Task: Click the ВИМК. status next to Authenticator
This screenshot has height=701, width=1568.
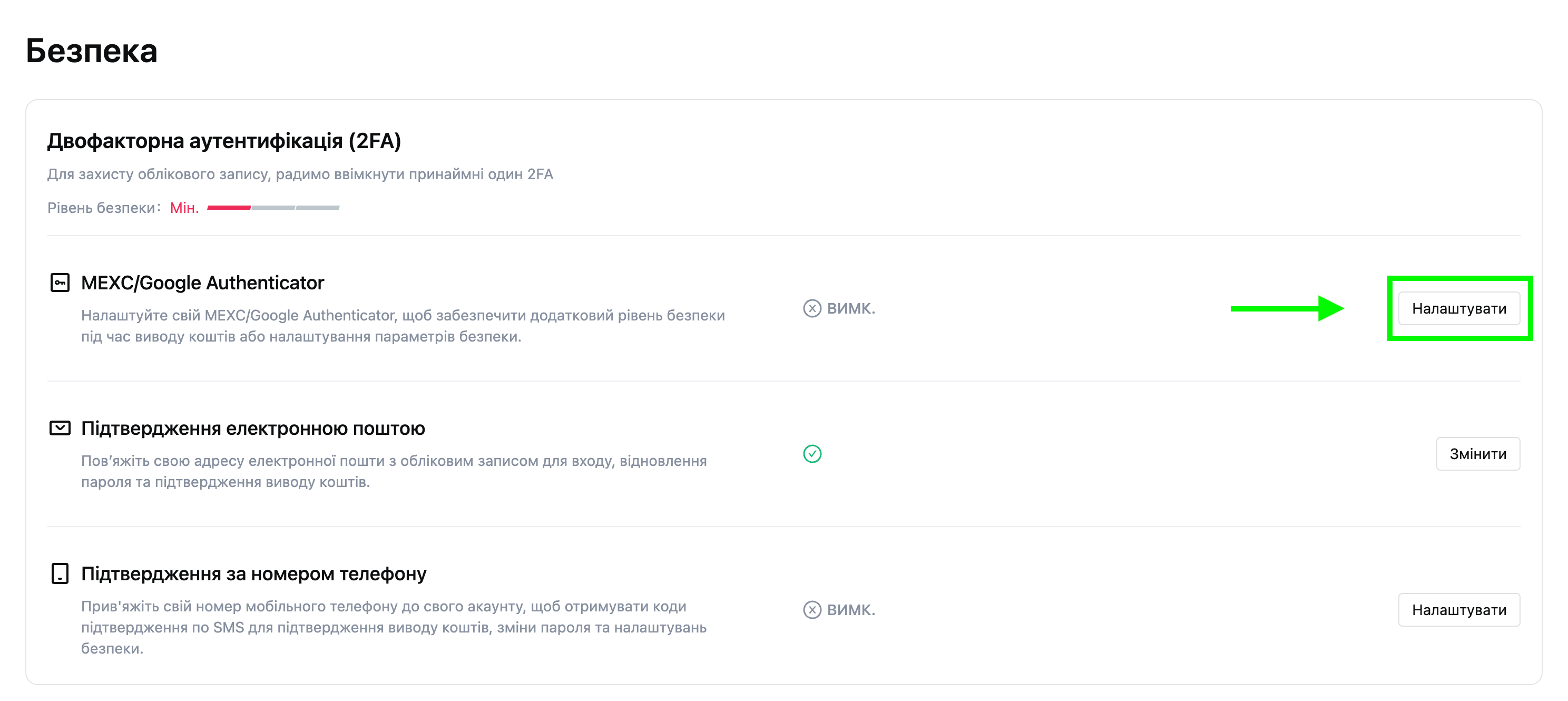Action: click(850, 309)
